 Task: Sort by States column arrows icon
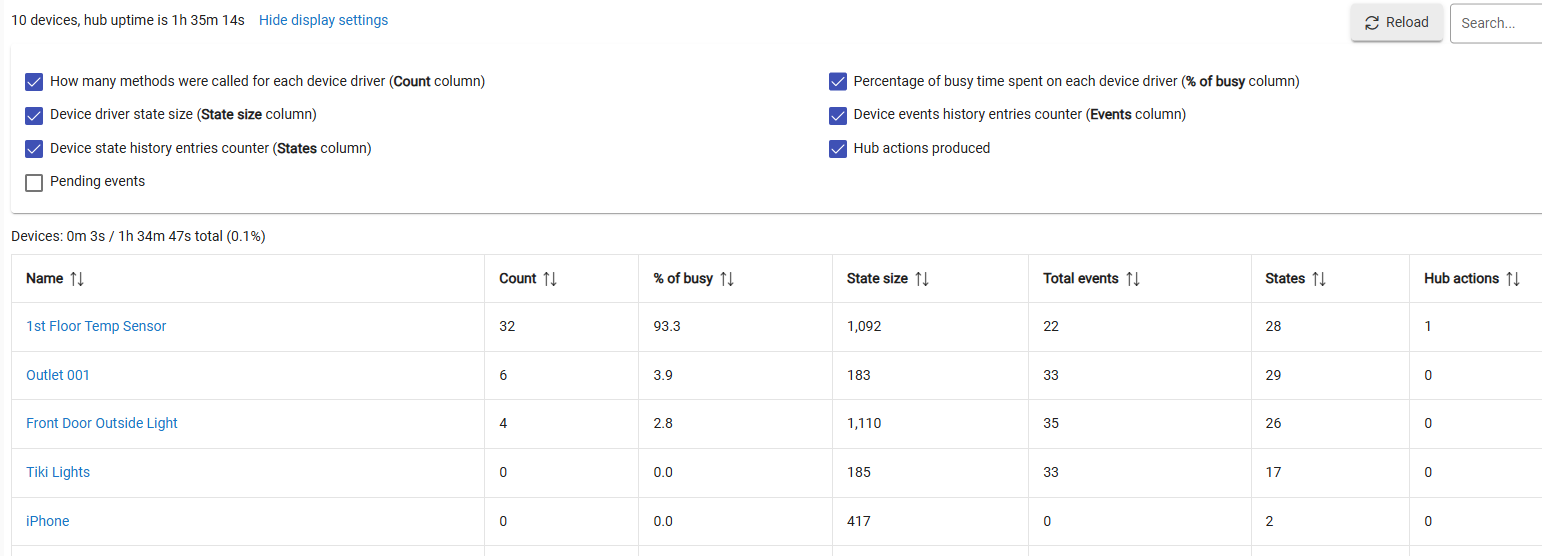[1319, 279]
